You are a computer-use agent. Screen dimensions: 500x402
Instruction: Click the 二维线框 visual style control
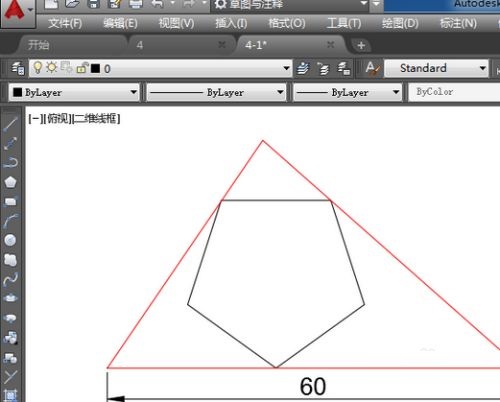point(96,119)
